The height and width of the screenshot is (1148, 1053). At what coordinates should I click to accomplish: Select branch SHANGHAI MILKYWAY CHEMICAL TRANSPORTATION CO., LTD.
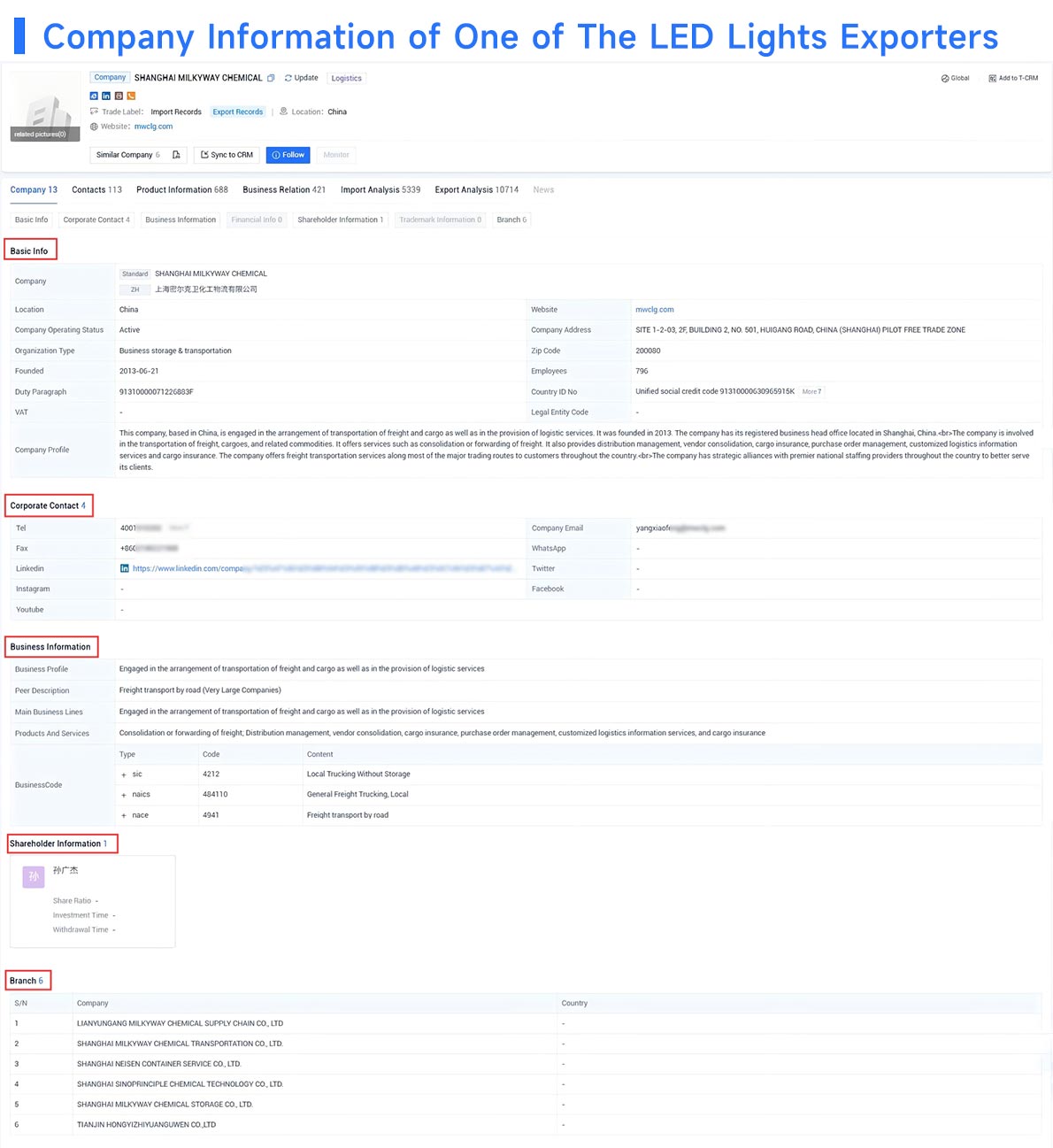(180, 1044)
